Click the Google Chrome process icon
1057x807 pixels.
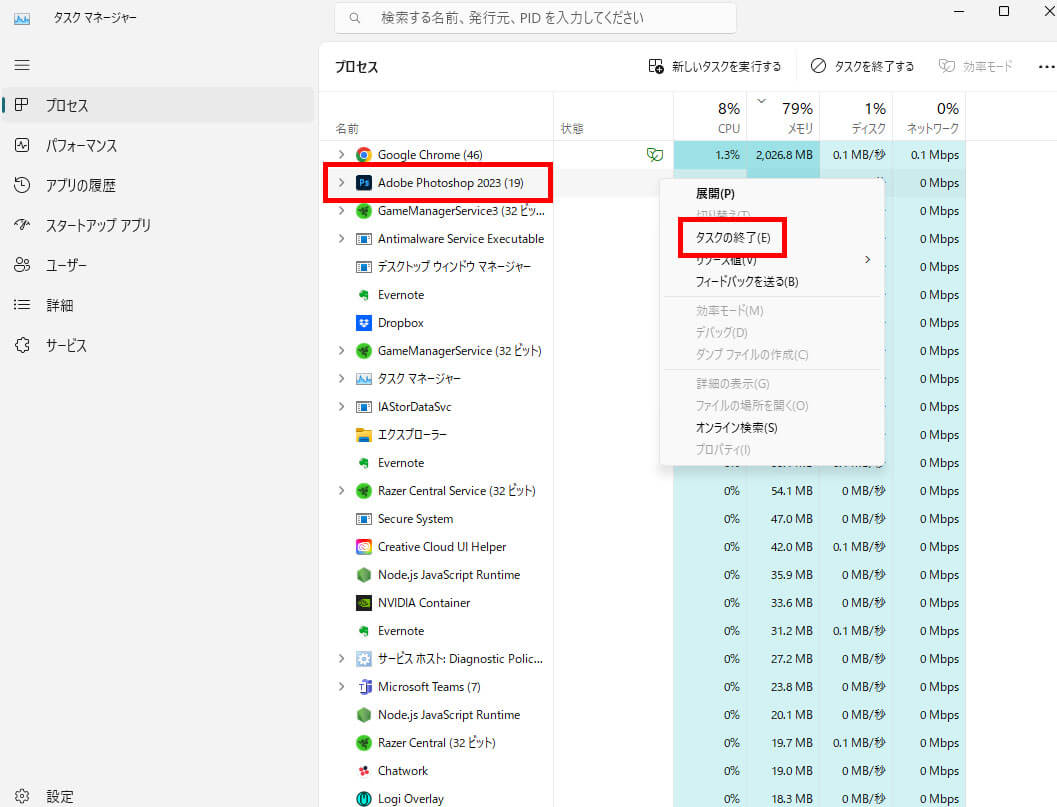click(363, 155)
